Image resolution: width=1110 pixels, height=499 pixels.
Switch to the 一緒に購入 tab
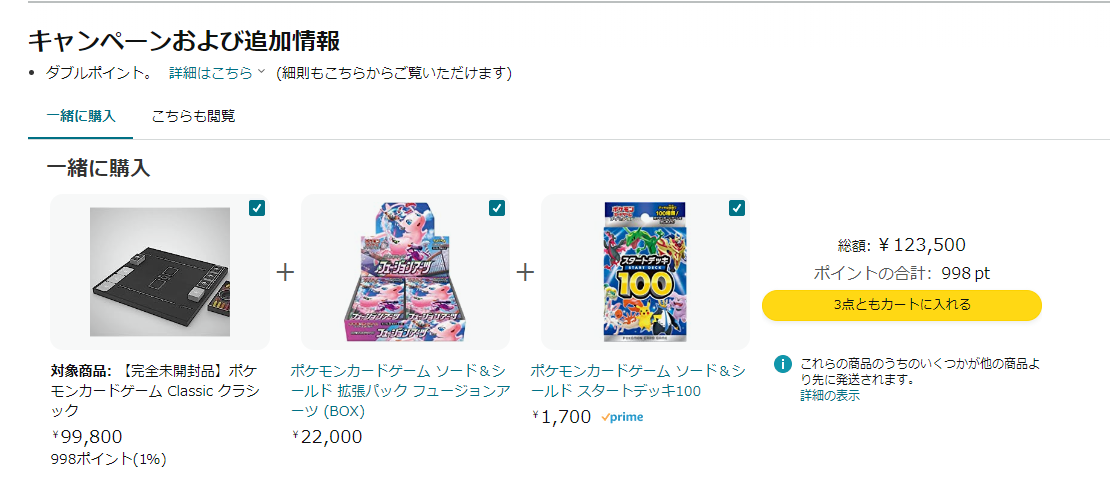(x=81, y=116)
